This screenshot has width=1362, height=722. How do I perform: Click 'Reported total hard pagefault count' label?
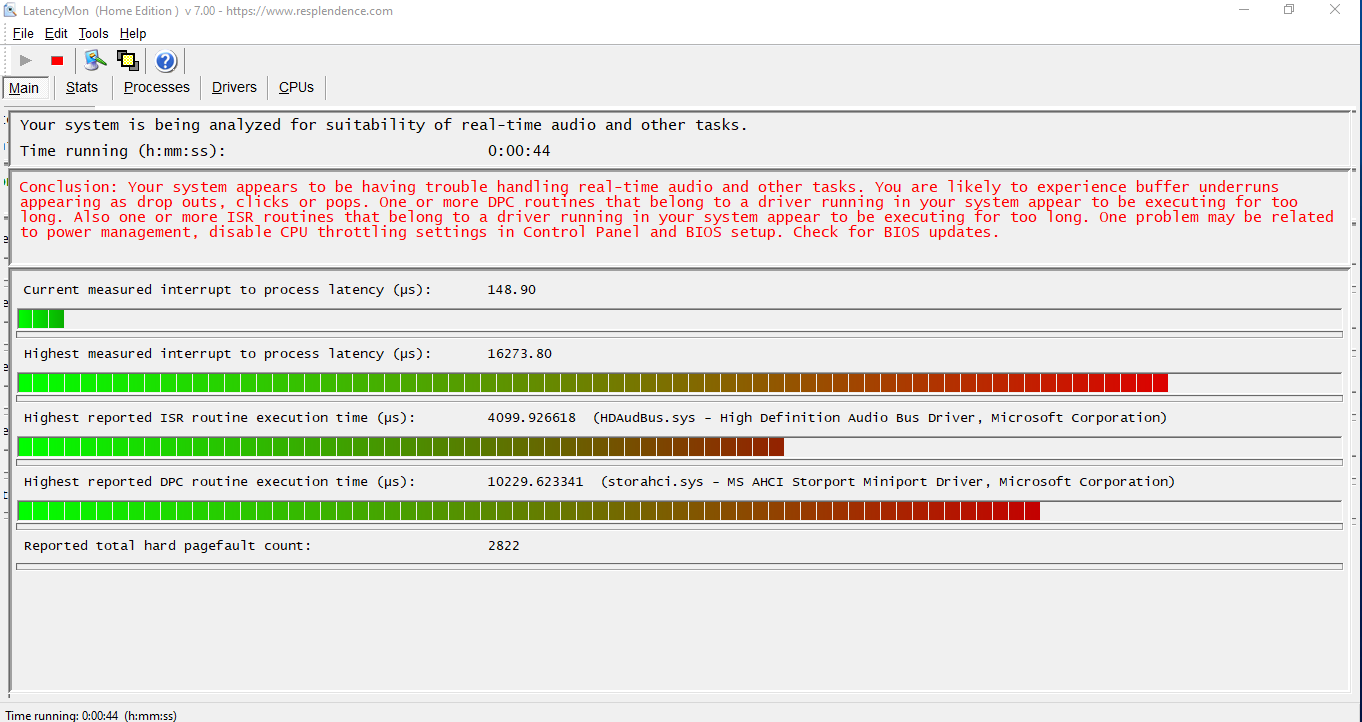point(168,546)
